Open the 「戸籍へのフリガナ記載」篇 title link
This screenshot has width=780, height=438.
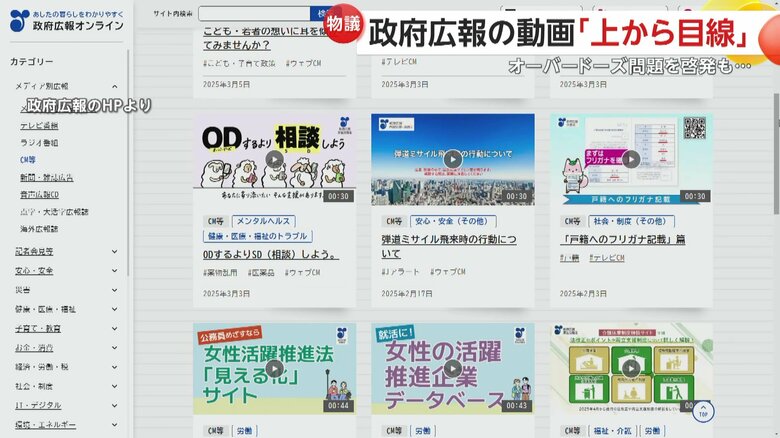623,240
